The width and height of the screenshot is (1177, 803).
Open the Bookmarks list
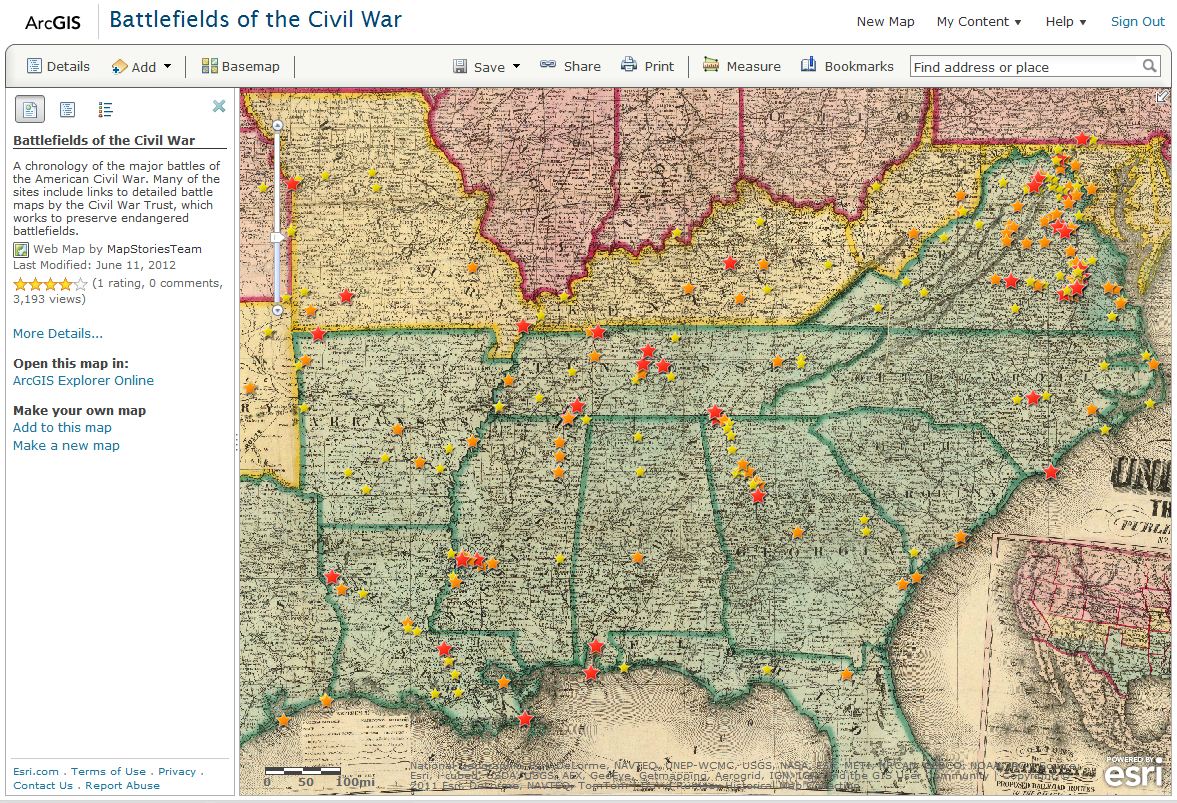pyautogui.click(x=847, y=66)
